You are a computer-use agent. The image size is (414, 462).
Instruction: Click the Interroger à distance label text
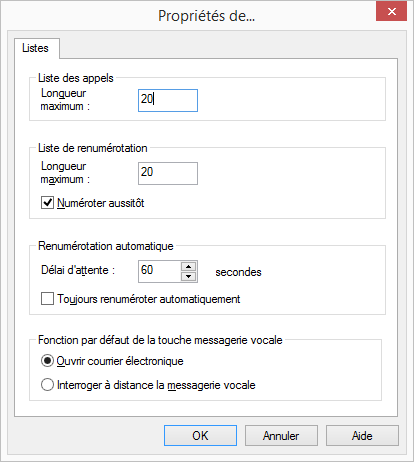click(156, 385)
